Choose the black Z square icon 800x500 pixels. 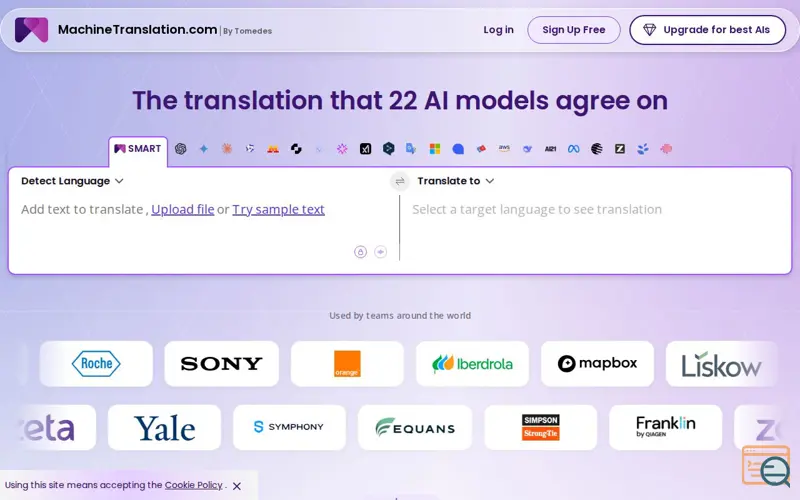coord(620,149)
